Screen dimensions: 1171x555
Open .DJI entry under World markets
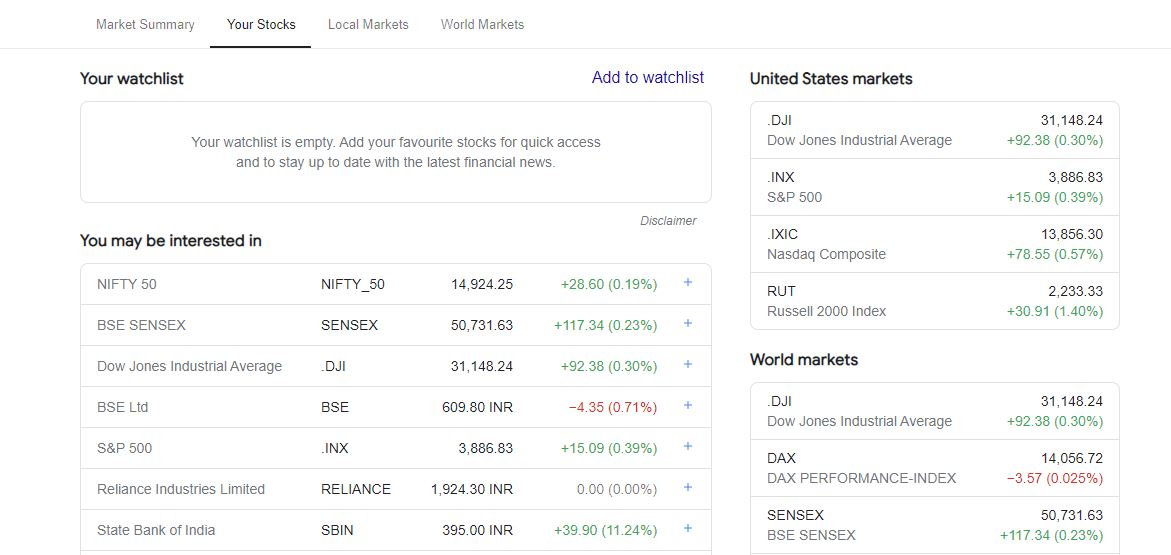pyautogui.click(x=934, y=411)
